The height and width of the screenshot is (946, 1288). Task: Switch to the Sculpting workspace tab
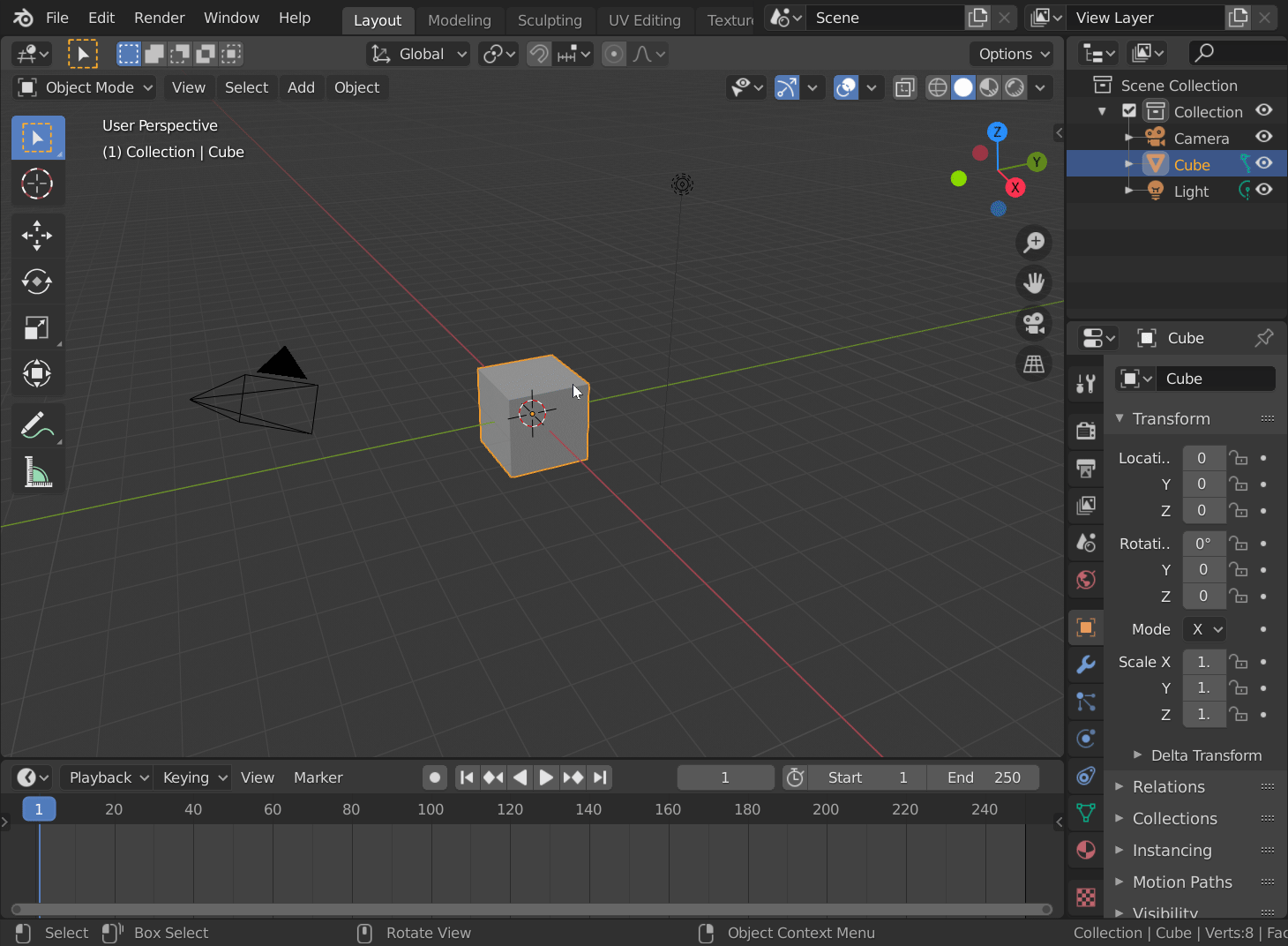pos(550,20)
